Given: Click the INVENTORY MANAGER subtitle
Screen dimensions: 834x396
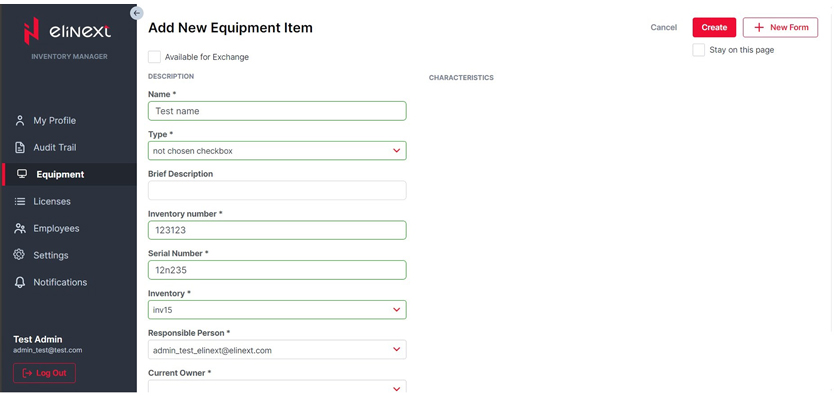Looking at the screenshot, I should 69,56.
